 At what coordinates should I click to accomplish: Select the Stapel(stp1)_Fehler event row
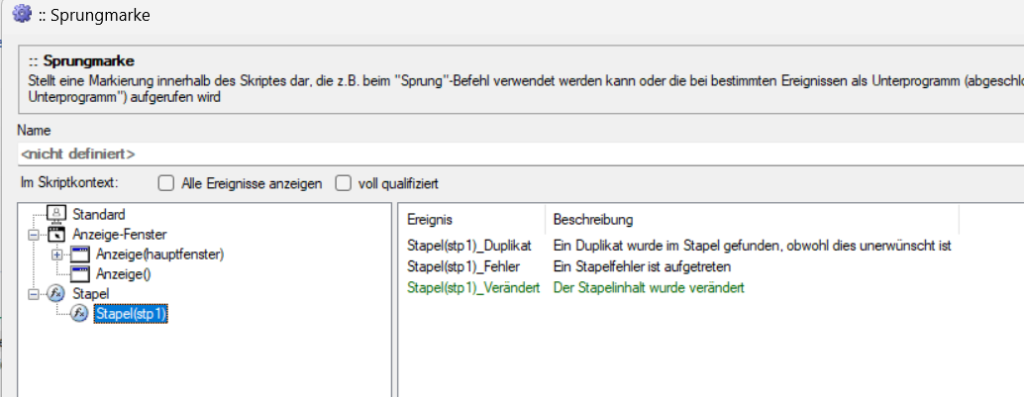click(569, 266)
